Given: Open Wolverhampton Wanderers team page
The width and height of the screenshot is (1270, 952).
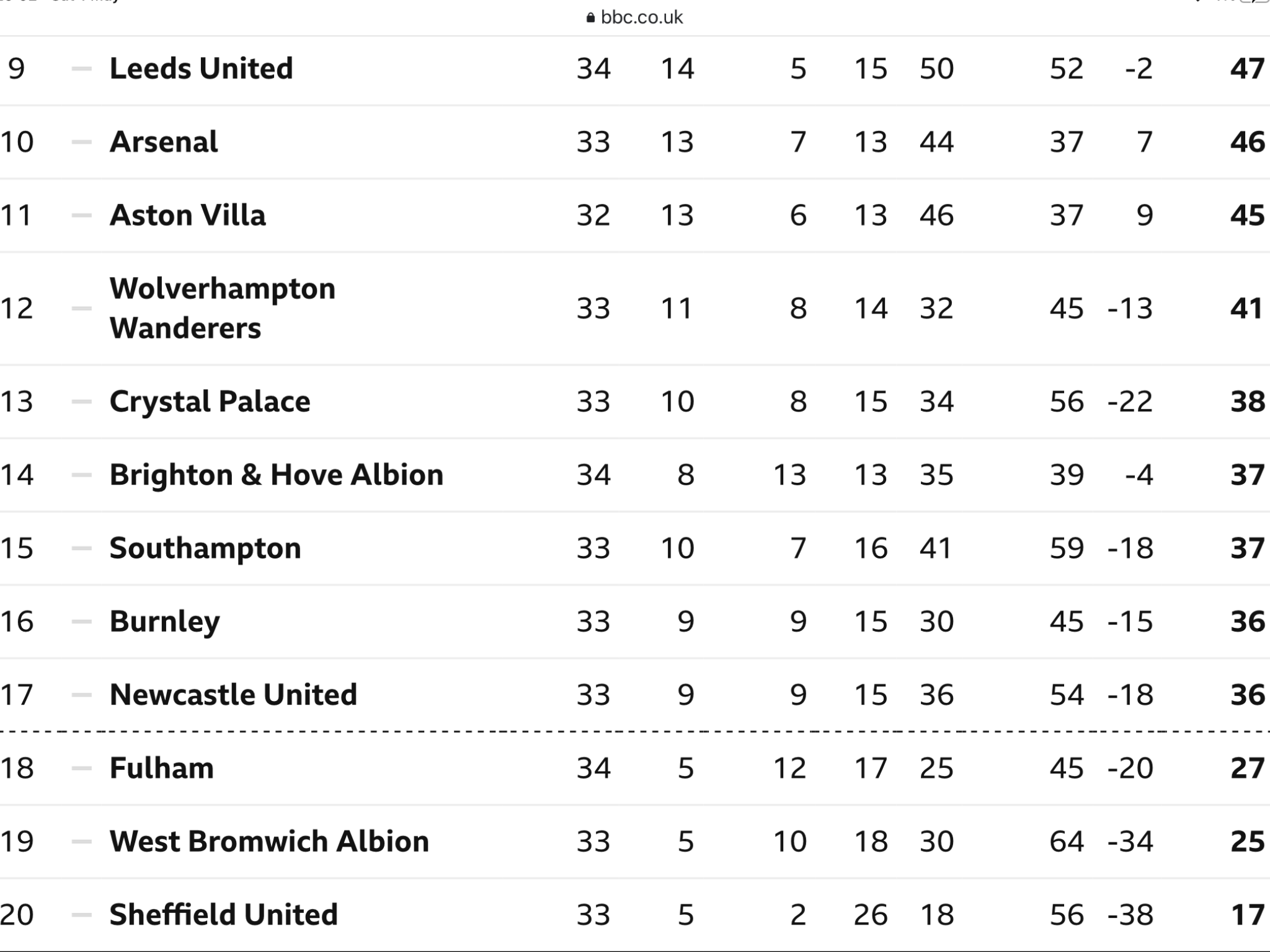Looking at the screenshot, I should point(223,308).
